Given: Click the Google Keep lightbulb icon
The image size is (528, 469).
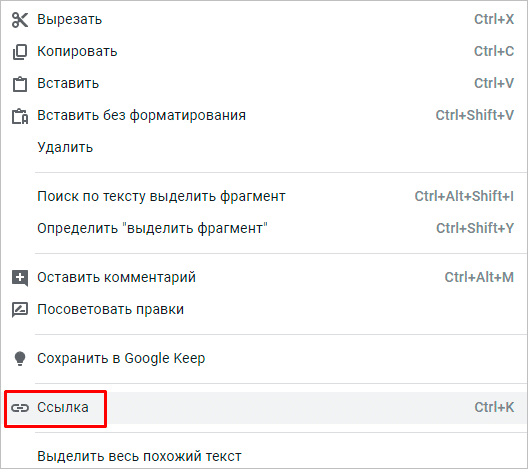Looking at the screenshot, I should (x=20, y=359).
